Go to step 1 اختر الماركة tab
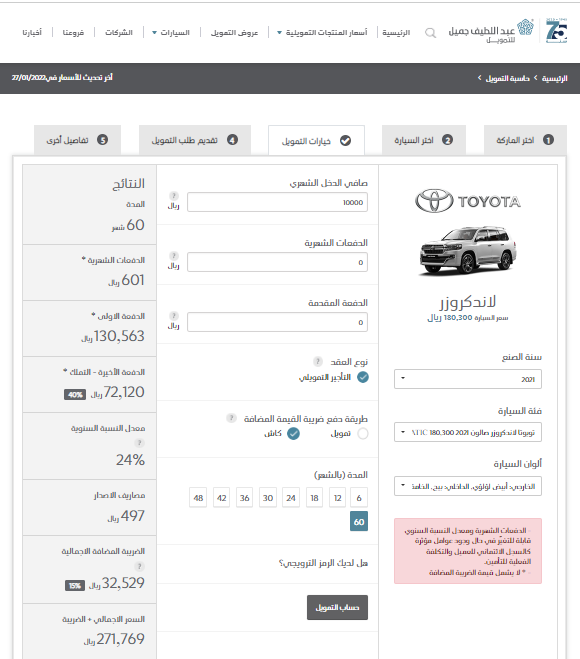The height and width of the screenshot is (659, 580). pos(525,140)
